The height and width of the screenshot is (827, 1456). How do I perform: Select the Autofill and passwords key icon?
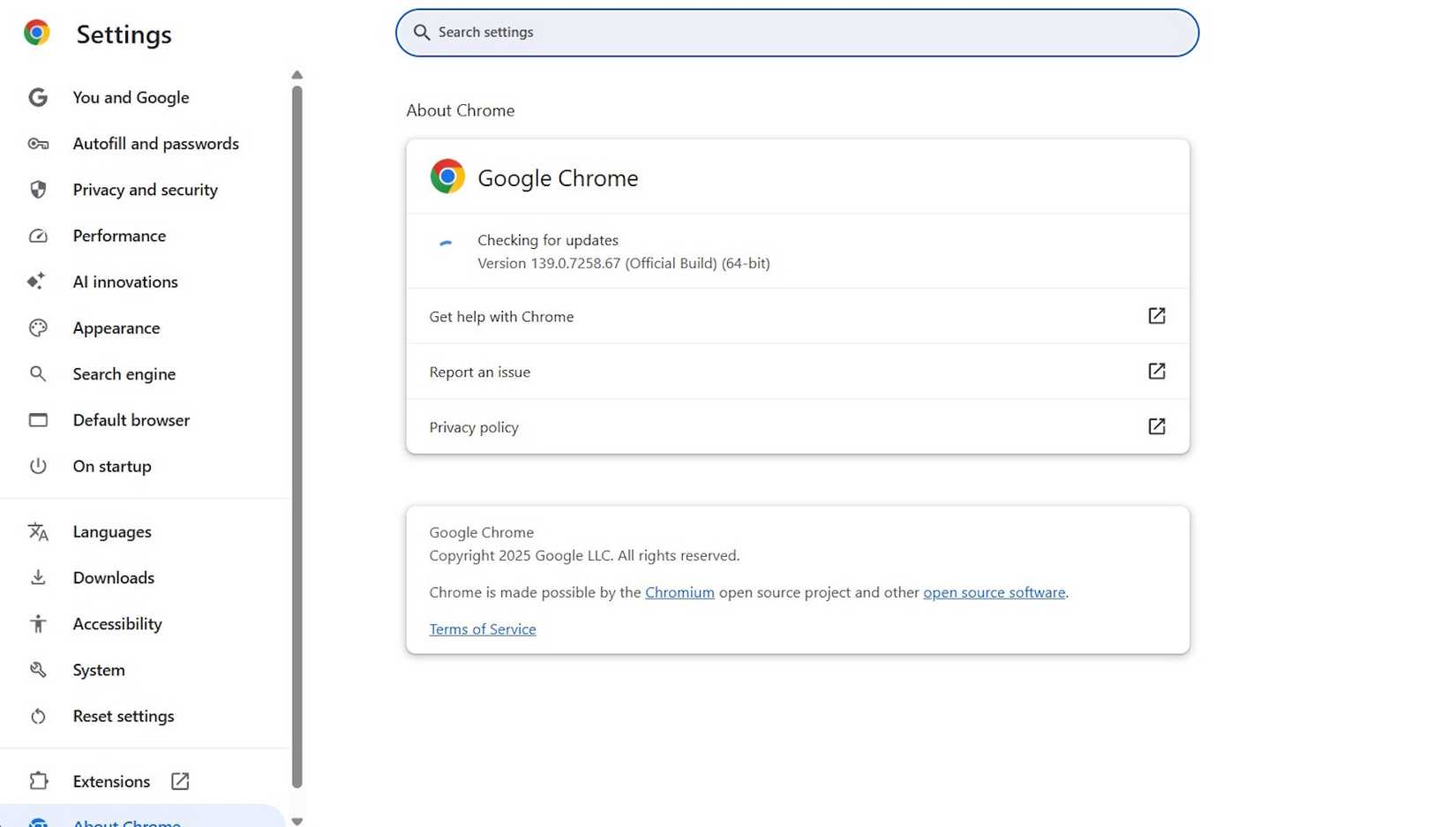[x=38, y=143]
